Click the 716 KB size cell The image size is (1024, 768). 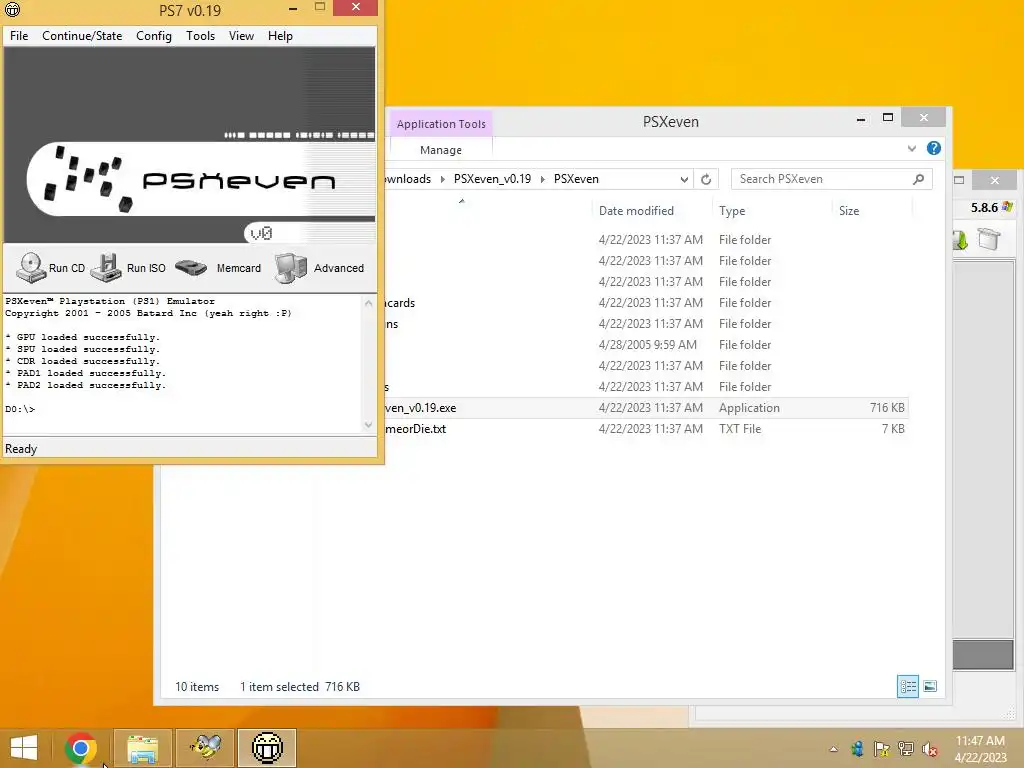pos(887,408)
